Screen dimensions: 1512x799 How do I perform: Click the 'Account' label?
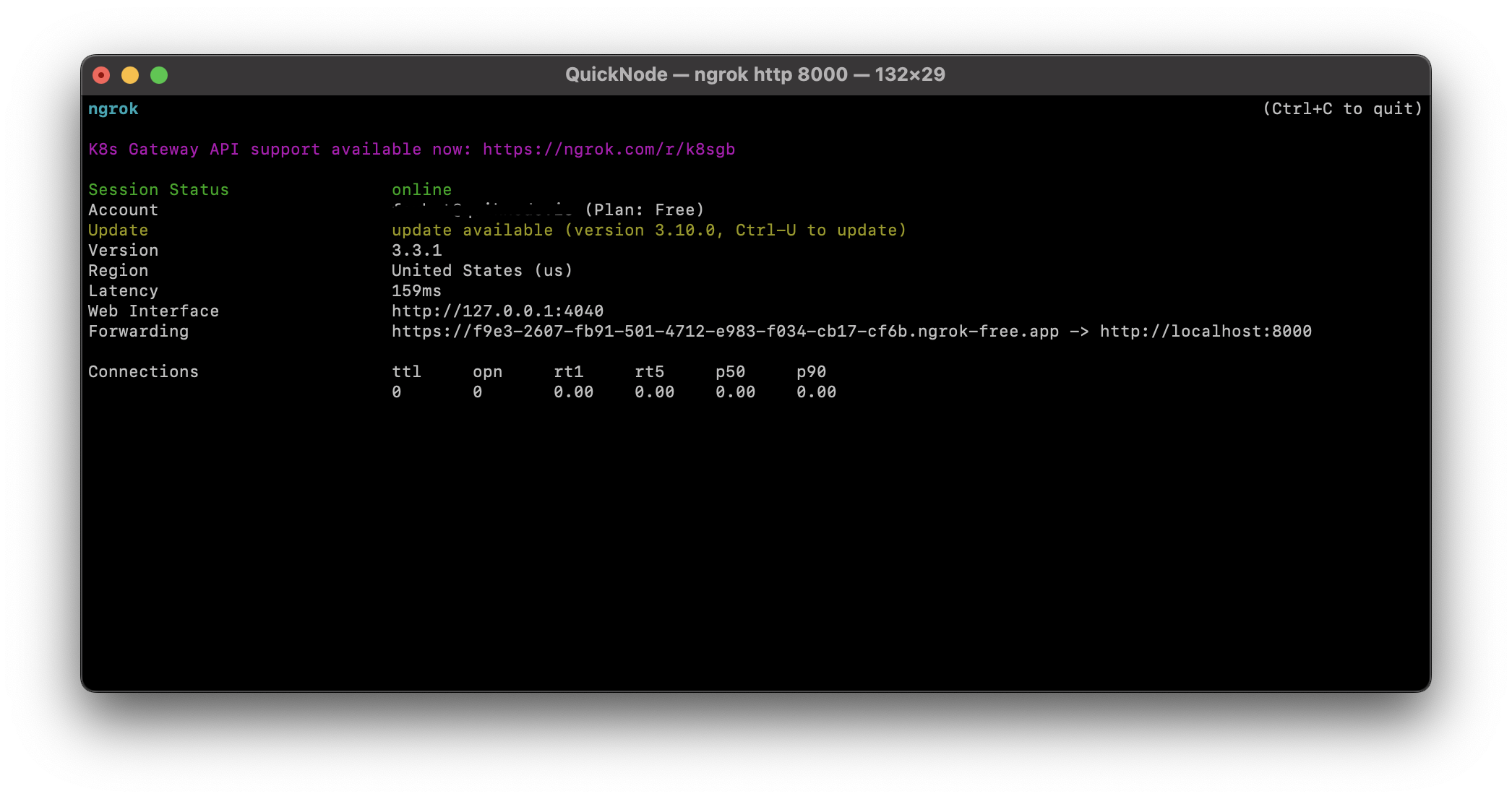point(123,210)
